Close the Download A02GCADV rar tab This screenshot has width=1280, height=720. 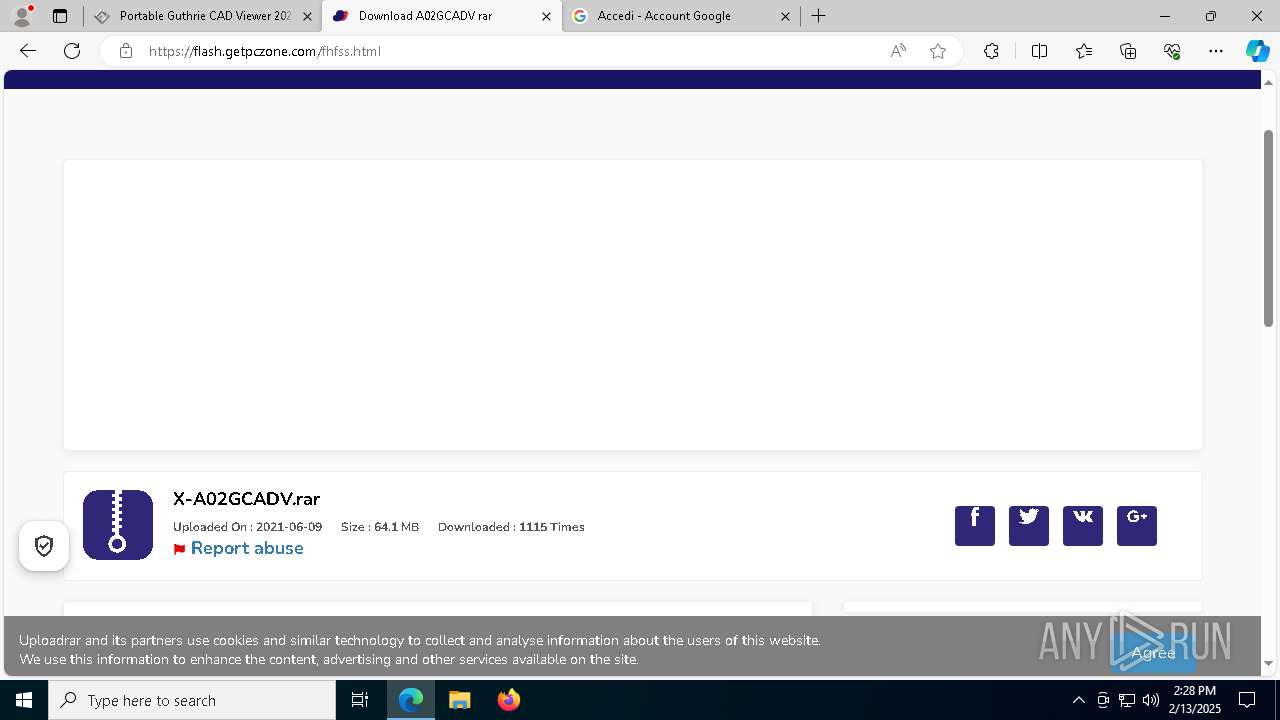click(546, 16)
